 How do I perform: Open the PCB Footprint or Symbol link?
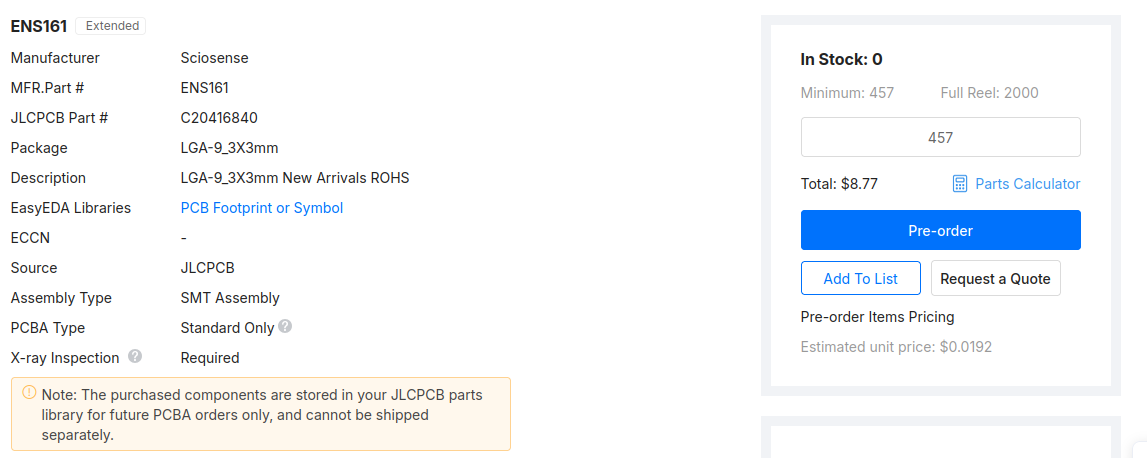tap(261, 208)
